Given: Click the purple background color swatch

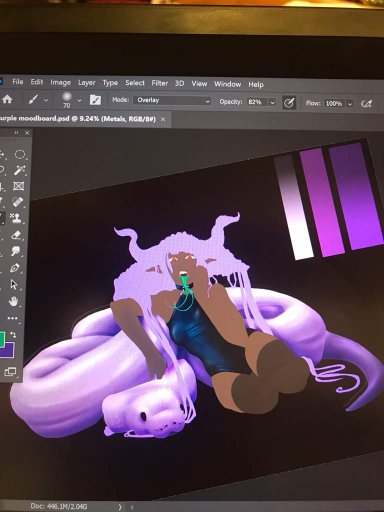Looking at the screenshot, I should (x=8, y=351).
